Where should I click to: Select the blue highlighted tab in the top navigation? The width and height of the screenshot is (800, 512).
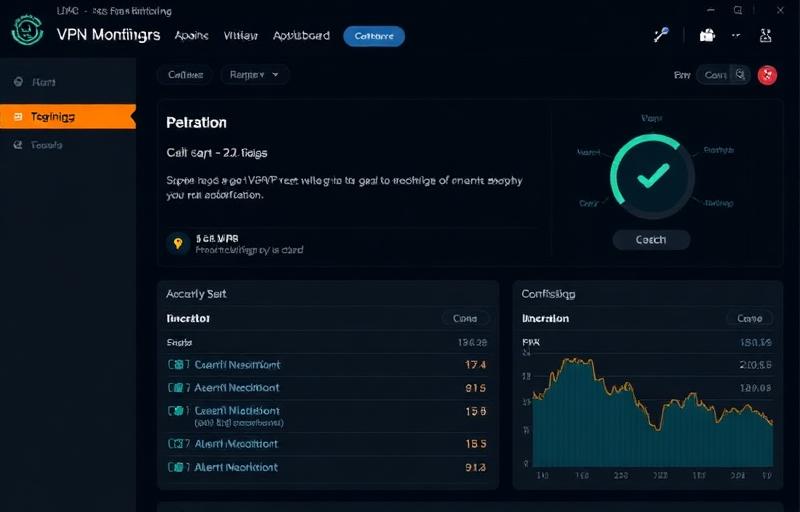click(374, 36)
